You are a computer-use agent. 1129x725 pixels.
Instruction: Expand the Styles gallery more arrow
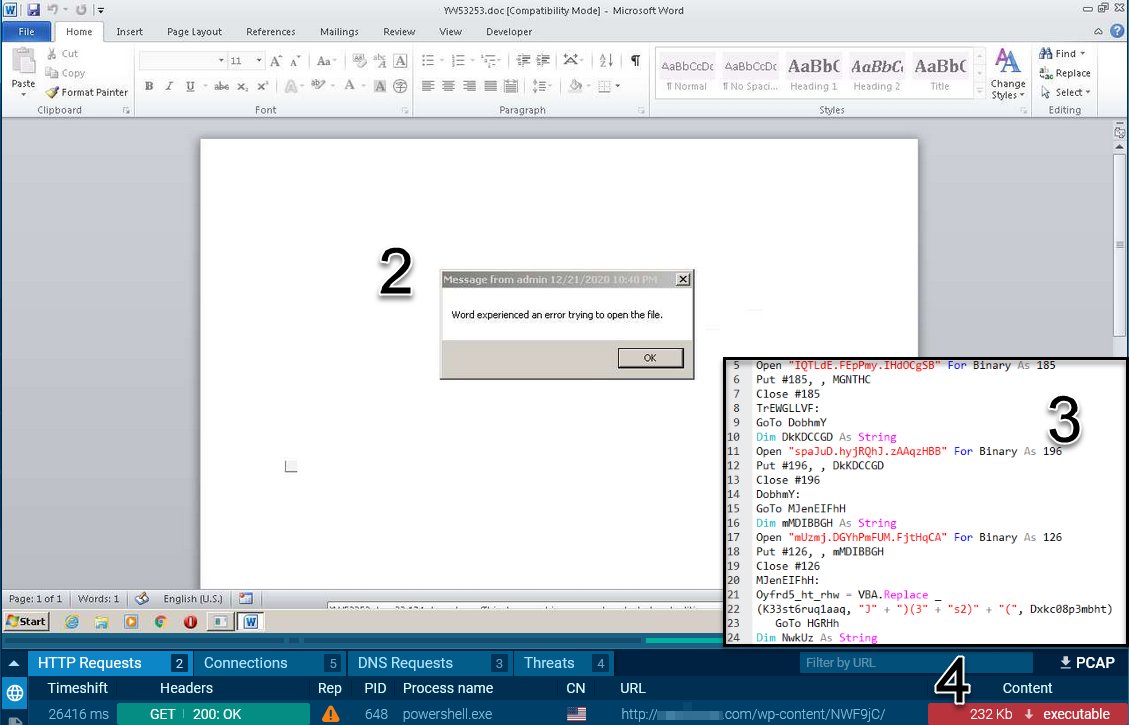click(979, 92)
